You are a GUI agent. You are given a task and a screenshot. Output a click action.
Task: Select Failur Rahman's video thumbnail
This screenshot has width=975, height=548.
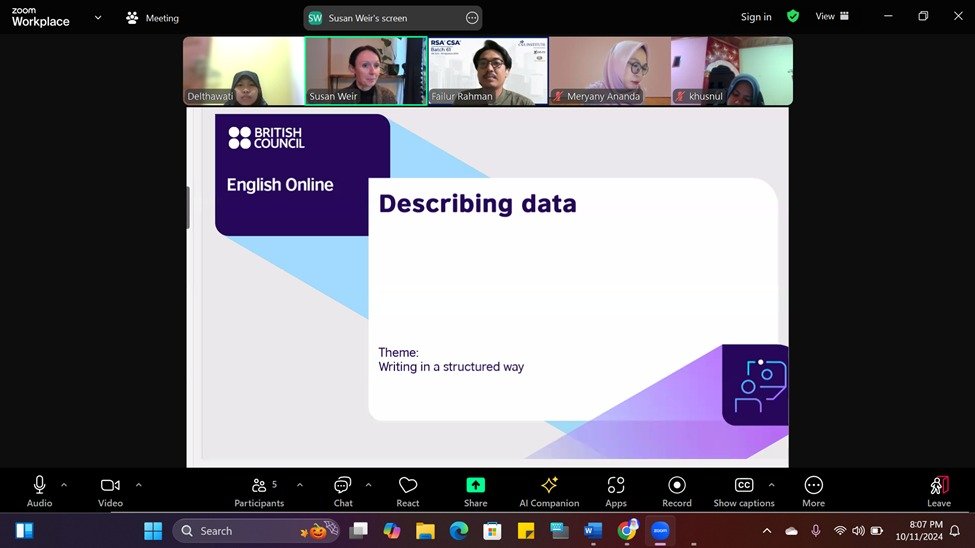click(x=488, y=71)
